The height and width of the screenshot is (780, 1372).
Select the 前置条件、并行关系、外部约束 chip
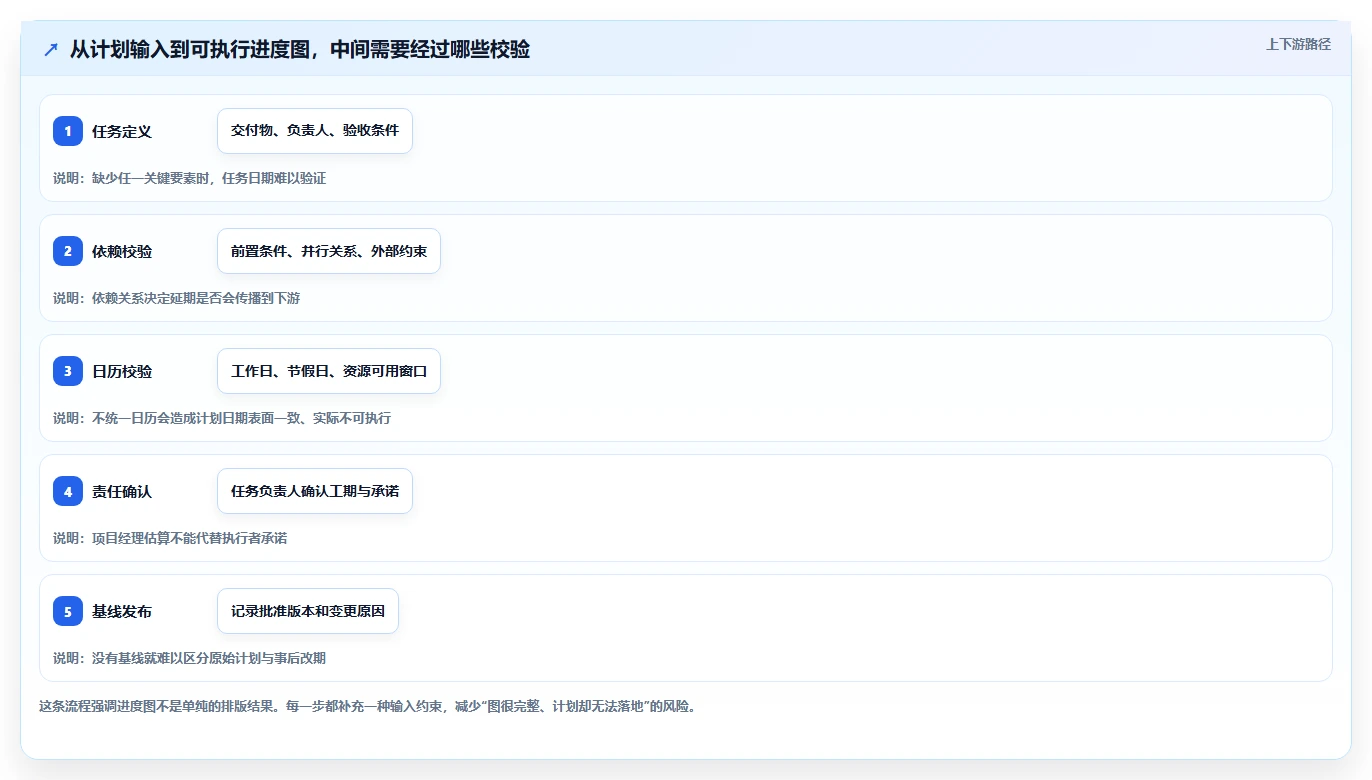coord(329,251)
